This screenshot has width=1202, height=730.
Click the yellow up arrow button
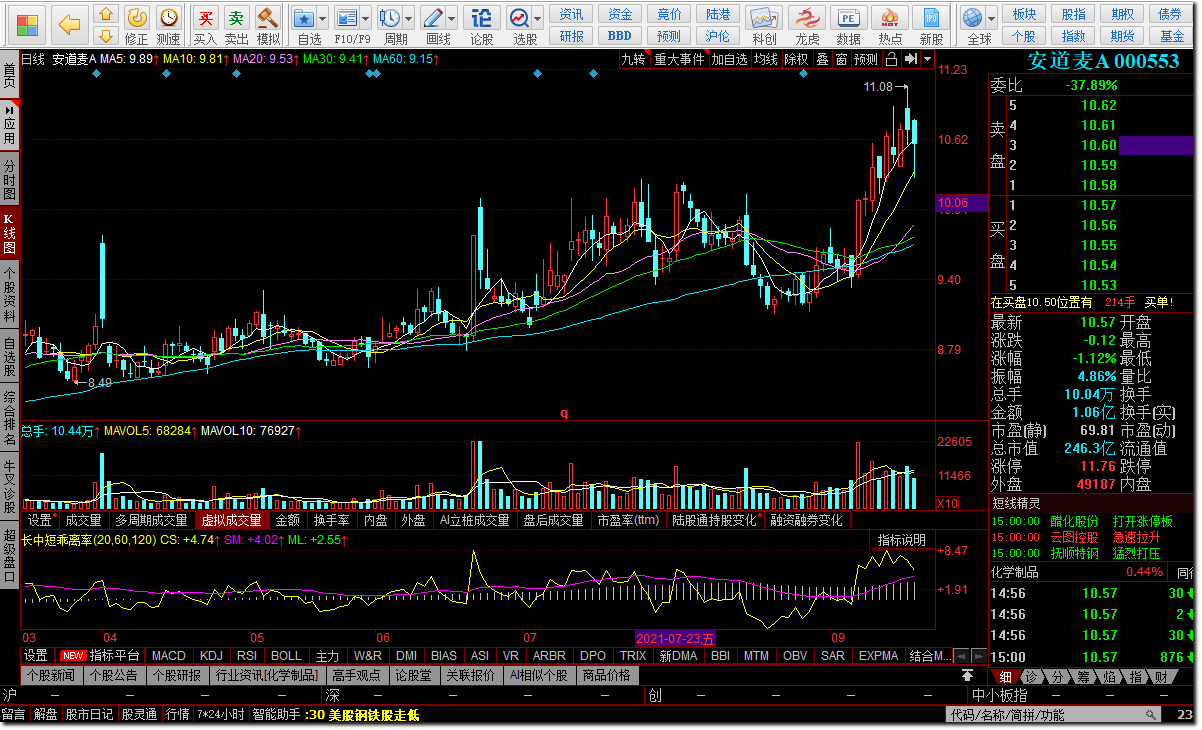106,14
